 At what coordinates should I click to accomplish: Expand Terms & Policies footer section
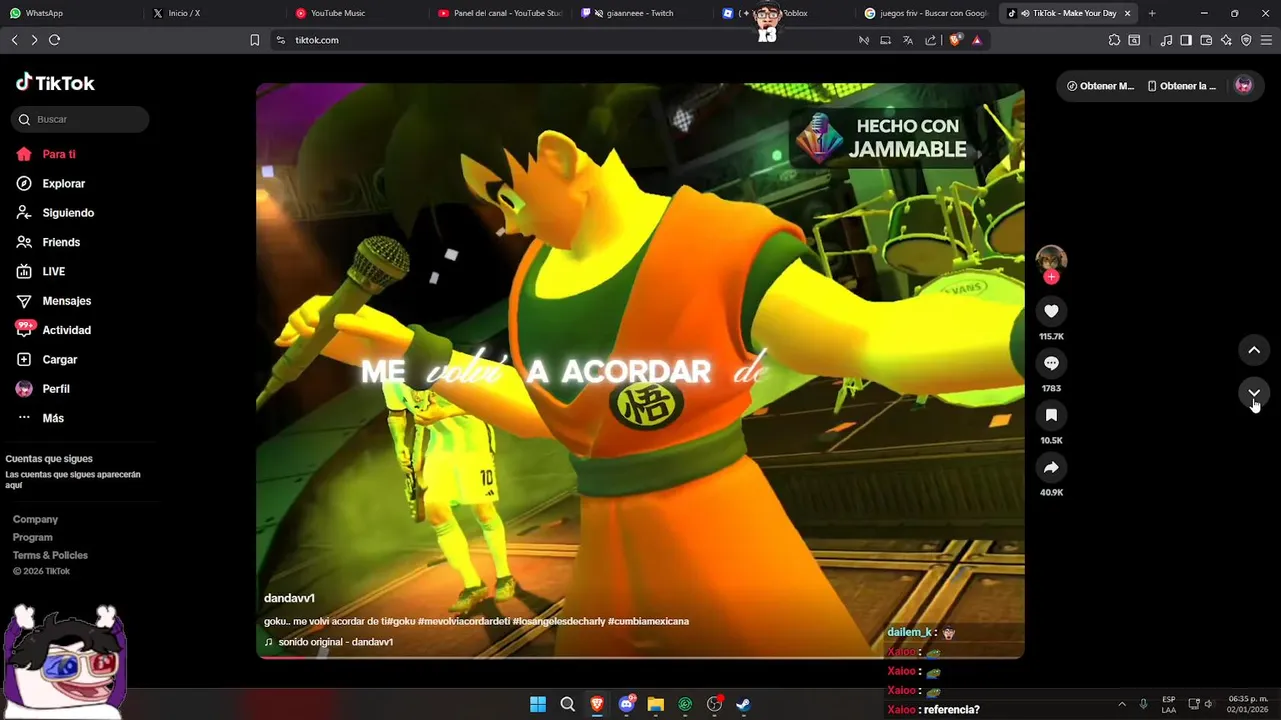pos(50,556)
